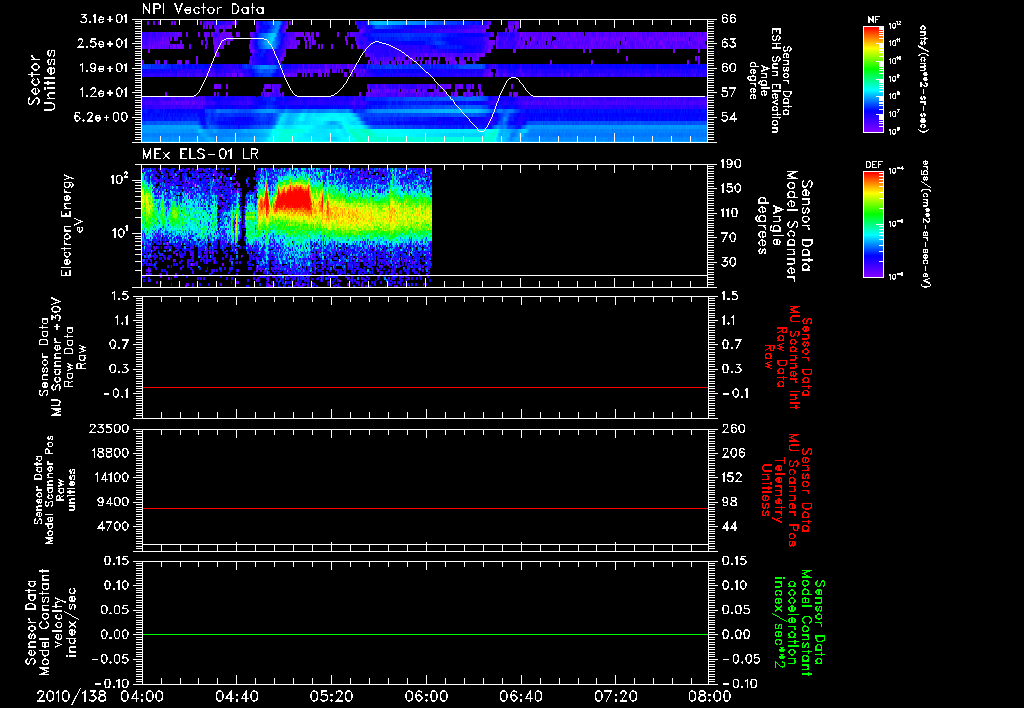Click the 260 telemetry tick value
The height and width of the screenshot is (708, 1024).
pyautogui.click(x=732, y=429)
